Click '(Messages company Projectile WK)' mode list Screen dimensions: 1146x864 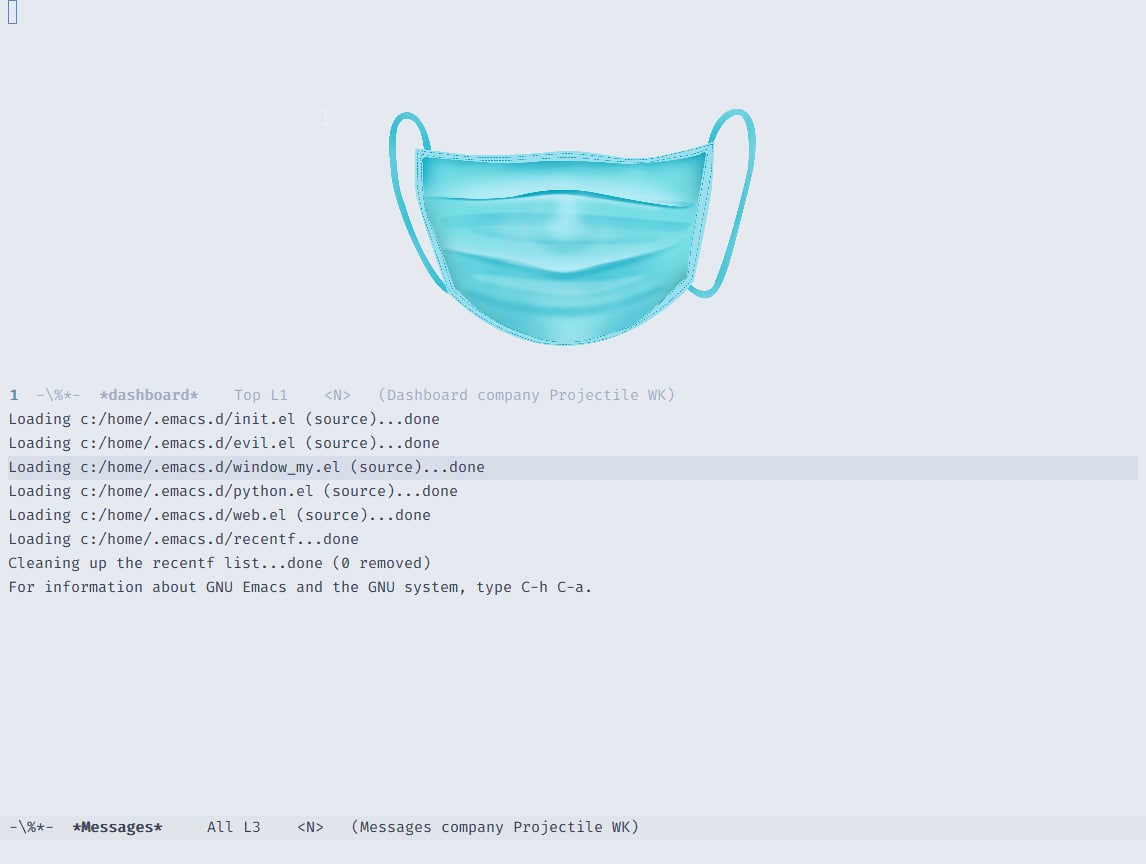pyautogui.click(x=495, y=827)
